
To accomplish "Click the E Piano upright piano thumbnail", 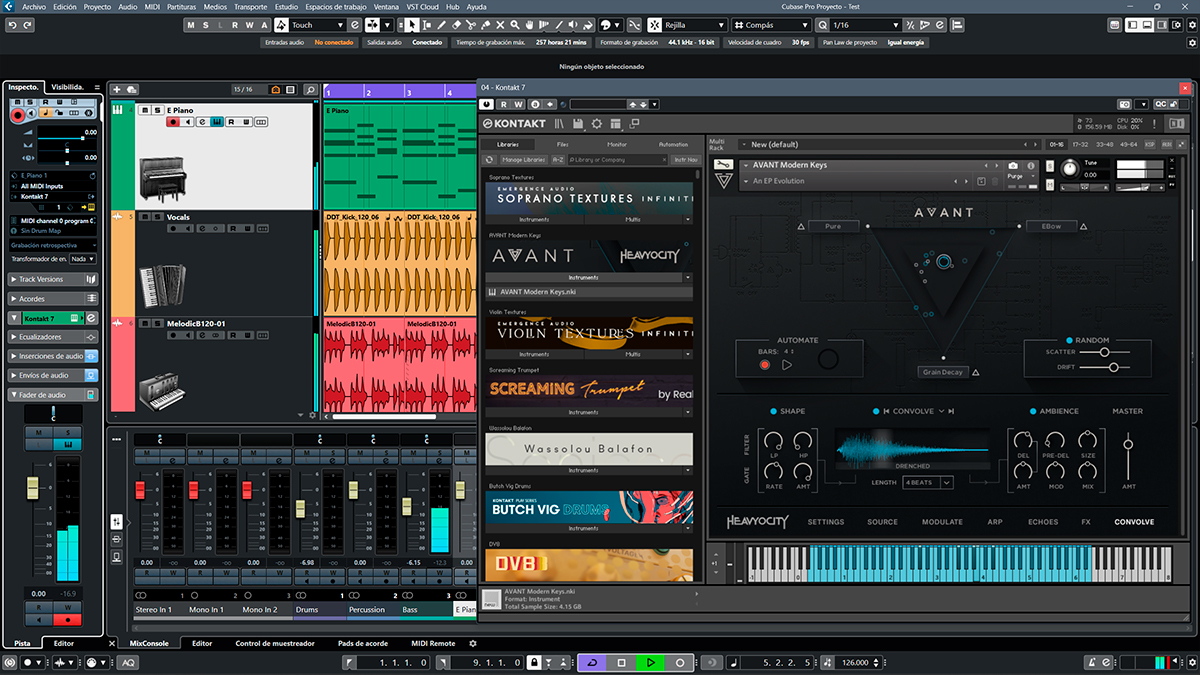I will point(163,181).
